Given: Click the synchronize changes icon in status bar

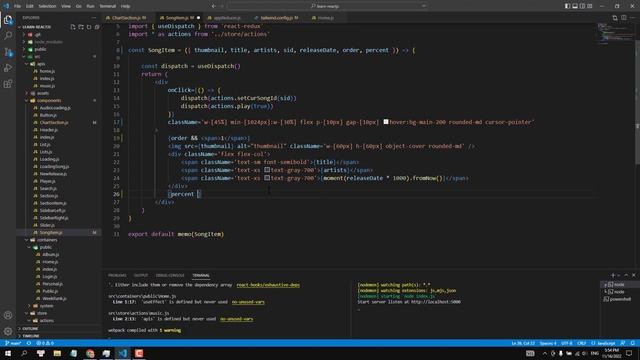Looking at the screenshot, I should point(29,343).
